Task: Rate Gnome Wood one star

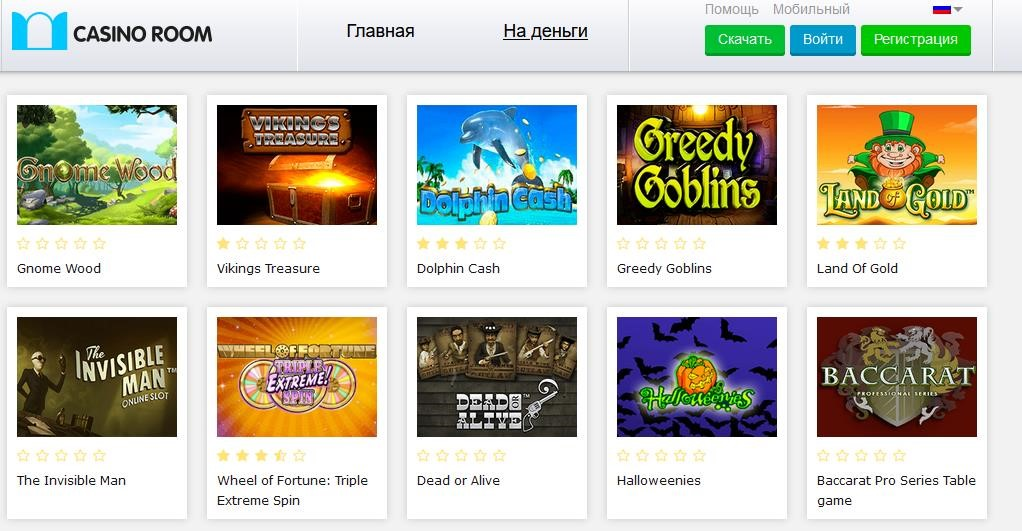Action: [23, 244]
